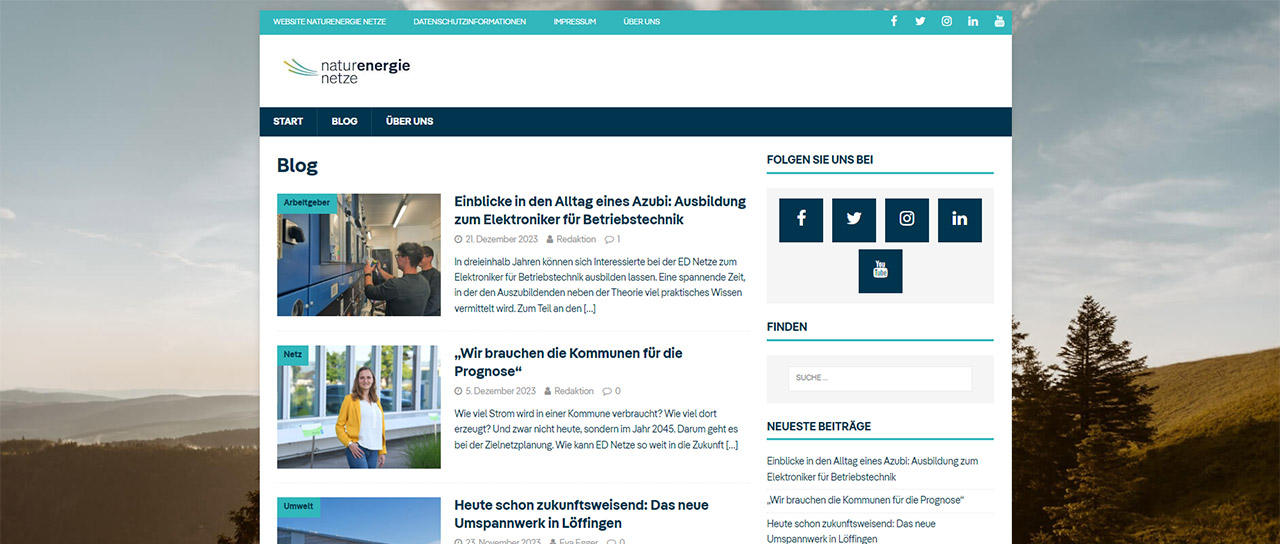The image size is (1280, 544).
Task: Click the Umwelt category tag
Action: tap(298, 506)
